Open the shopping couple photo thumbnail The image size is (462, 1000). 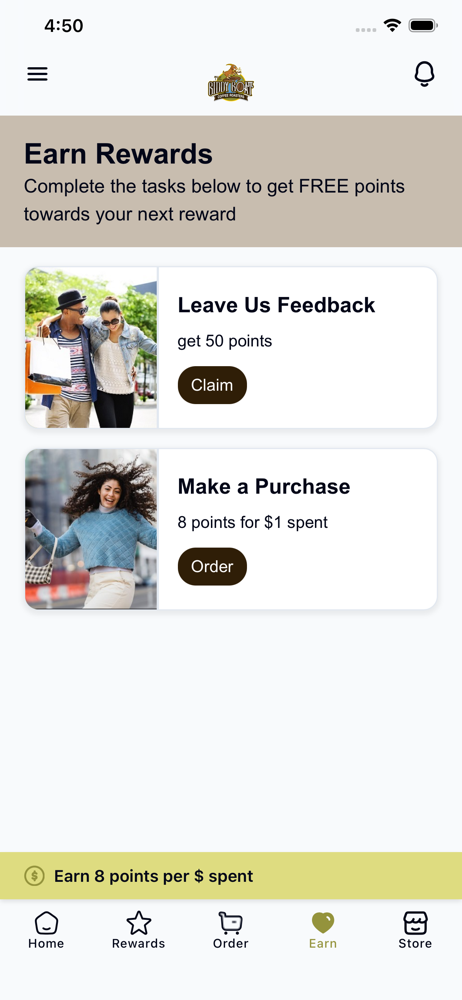point(91,348)
